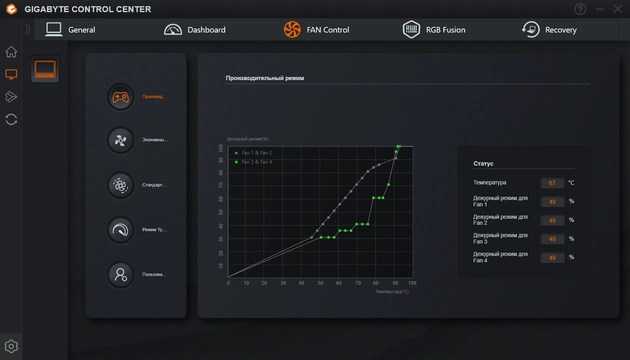Viewport: 630px width, 360px height.
Task: Toggle Fan 3 & Fan 4 legend entry
Action: tap(253, 162)
